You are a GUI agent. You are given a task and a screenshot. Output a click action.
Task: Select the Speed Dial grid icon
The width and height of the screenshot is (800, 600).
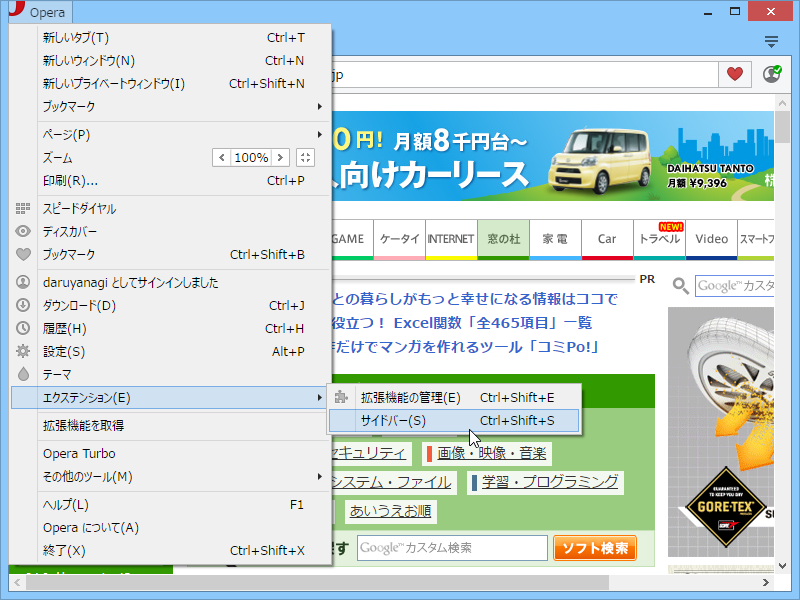[x=22, y=206]
